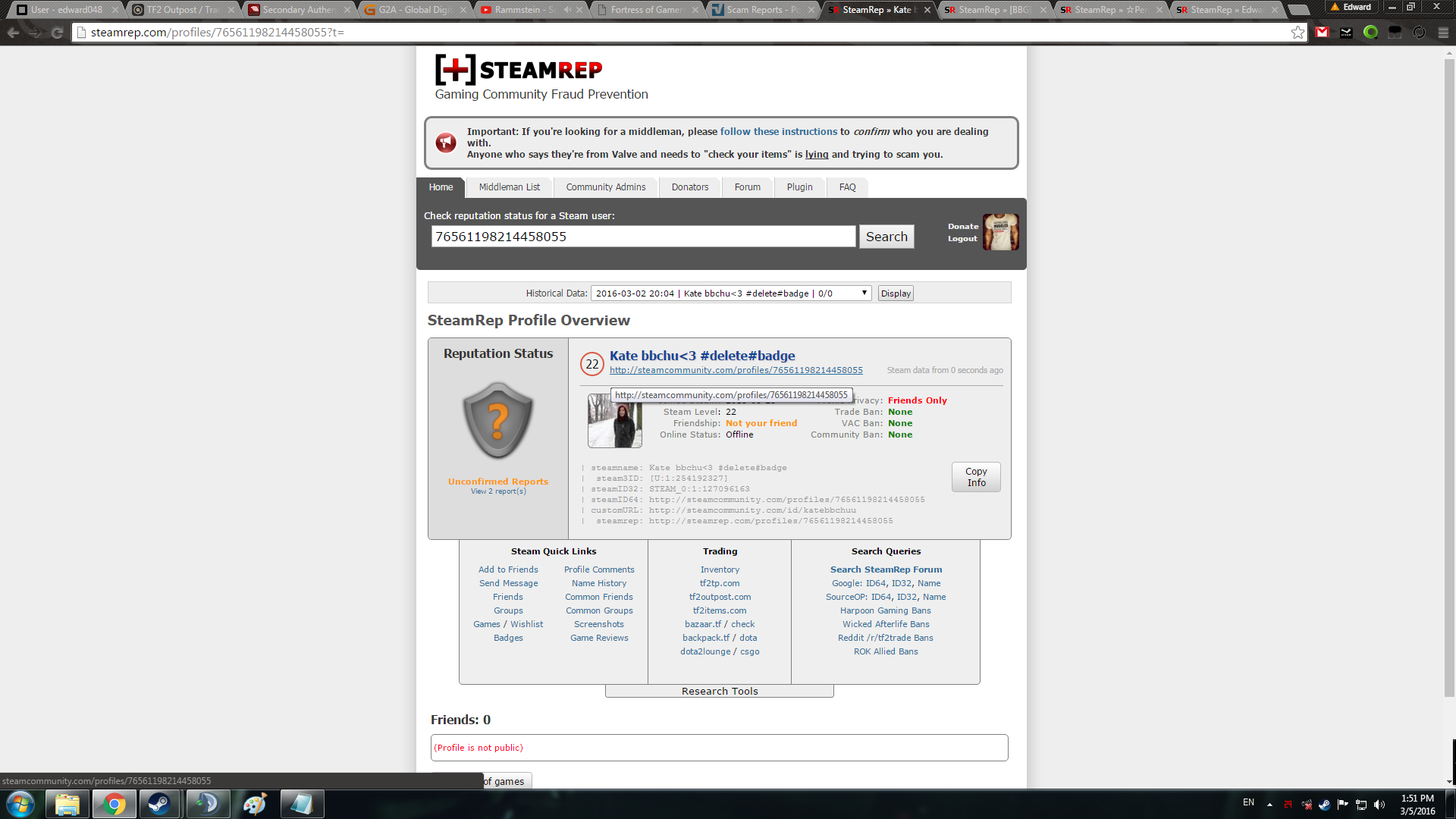Collapse the Research Tools section
The height and width of the screenshot is (819, 1456).
(x=719, y=691)
